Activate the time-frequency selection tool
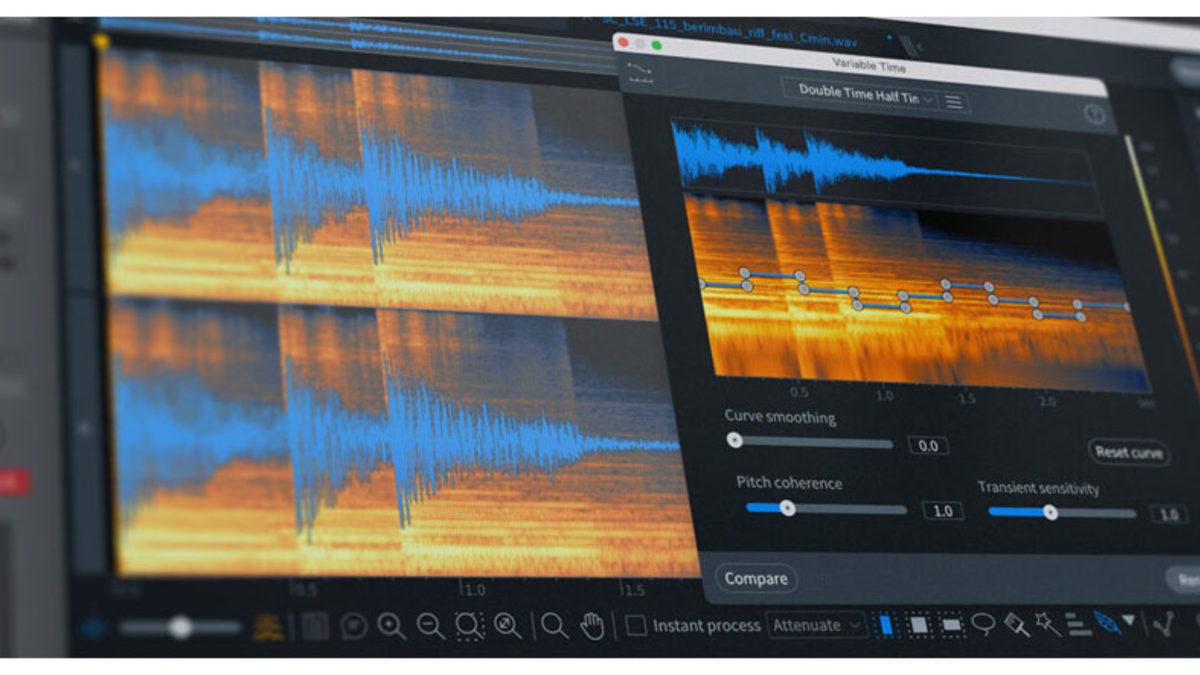Viewport: 1200px width, 675px height. coord(919,625)
